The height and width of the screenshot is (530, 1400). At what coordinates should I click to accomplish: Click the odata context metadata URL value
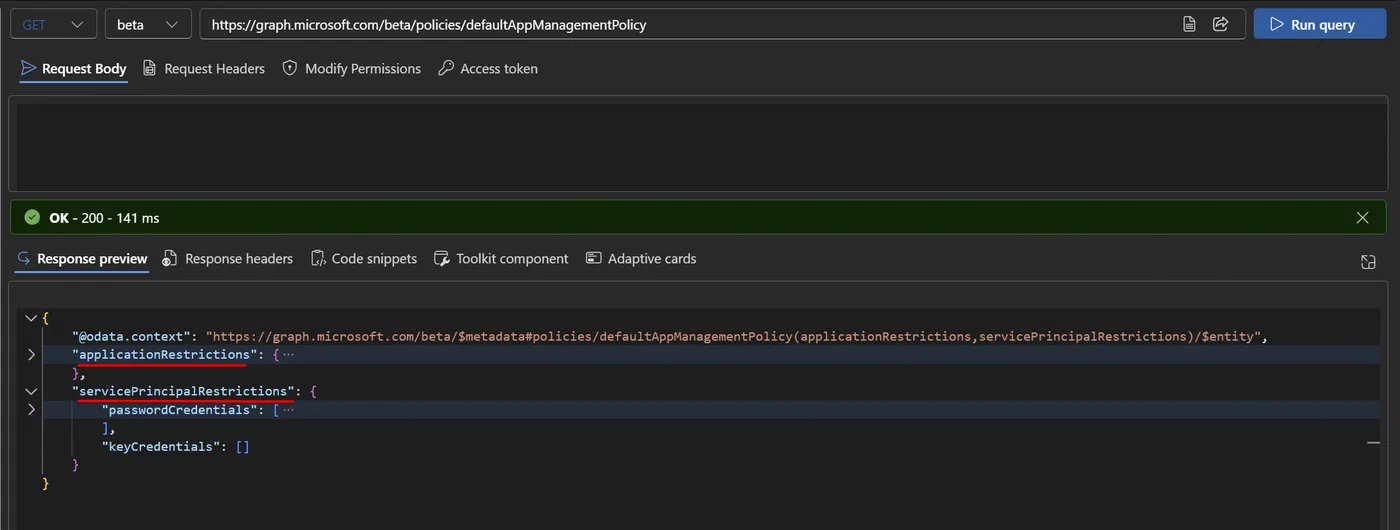734,336
